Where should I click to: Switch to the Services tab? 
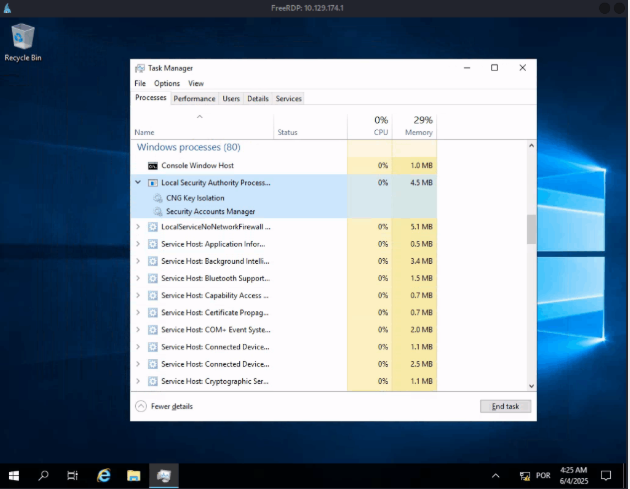click(288, 99)
